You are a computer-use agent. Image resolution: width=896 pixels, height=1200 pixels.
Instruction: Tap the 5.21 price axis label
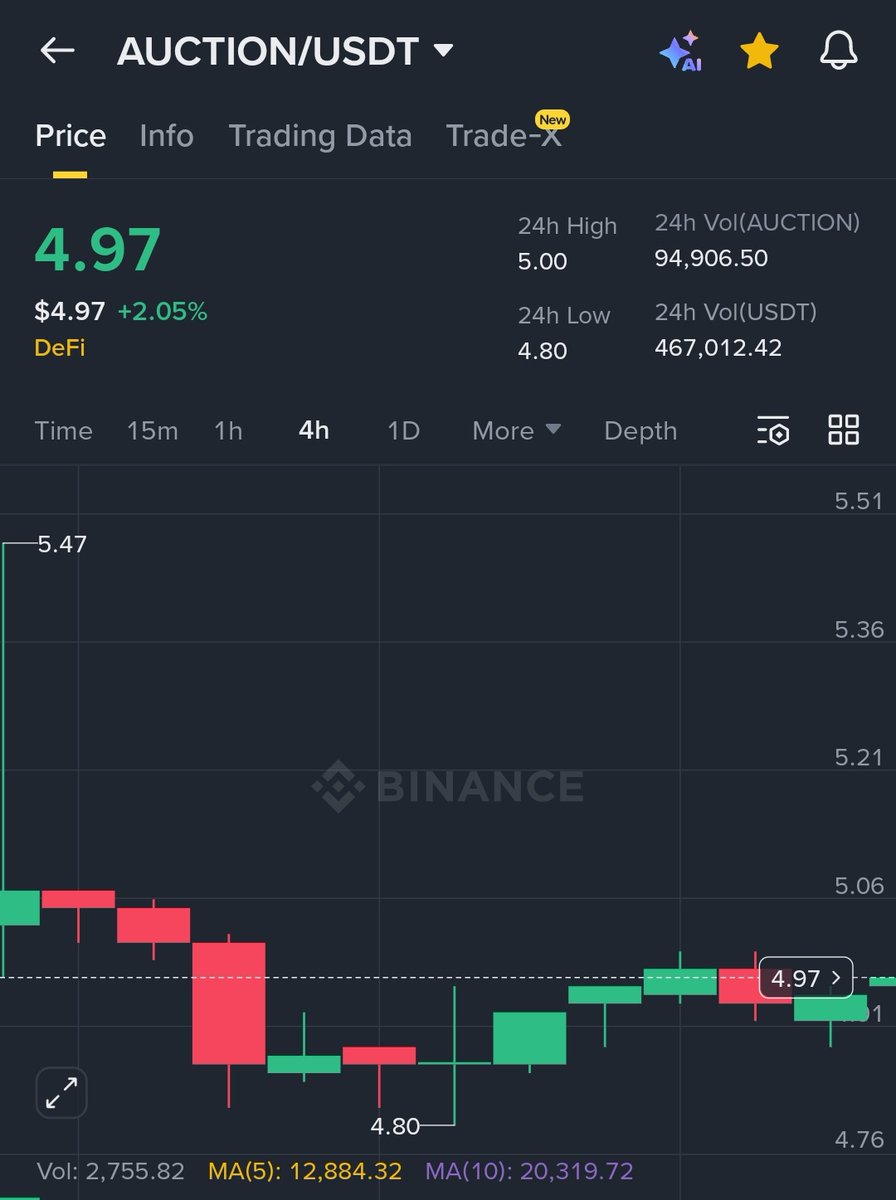click(860, 757)
